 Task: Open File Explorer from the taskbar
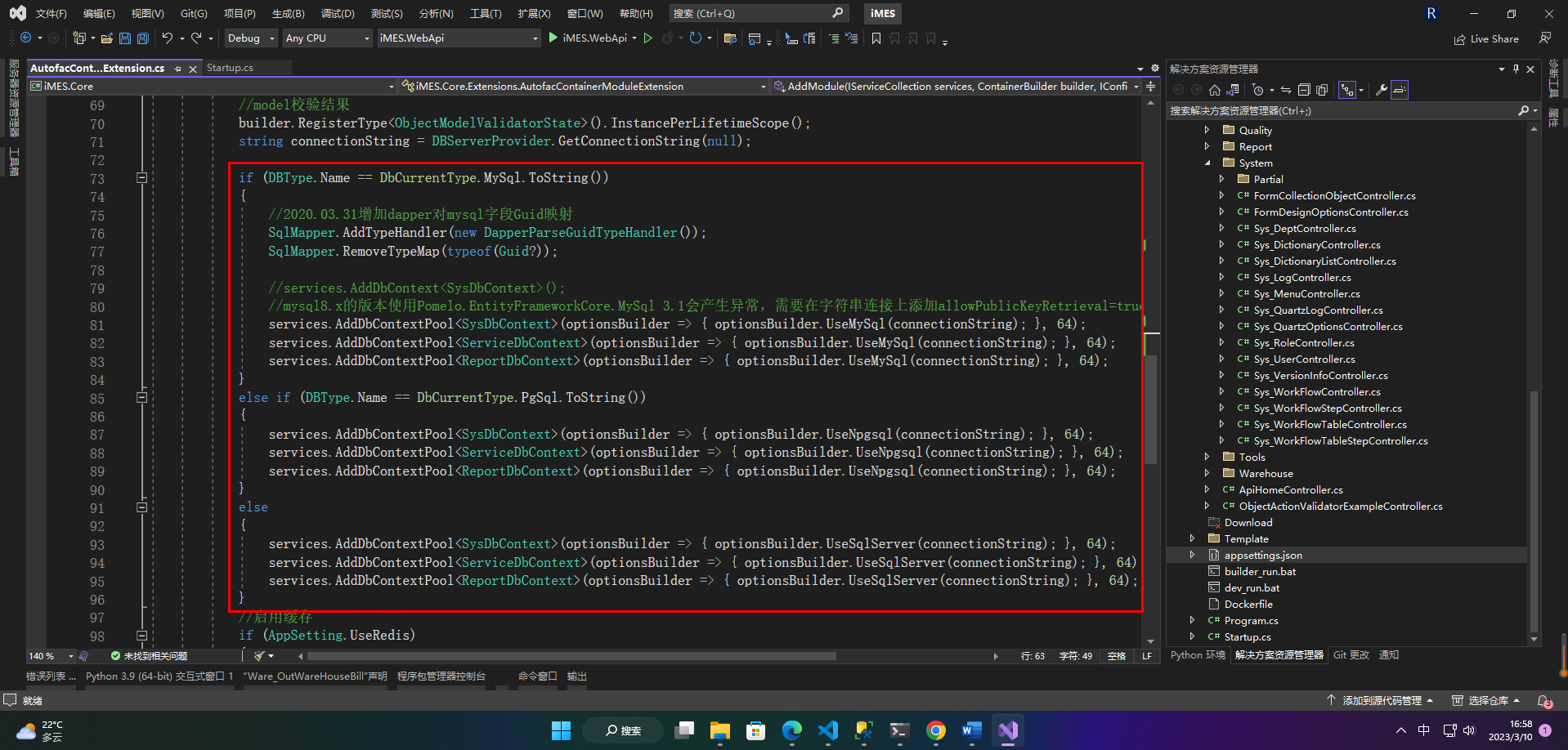(x=720, y=730)
